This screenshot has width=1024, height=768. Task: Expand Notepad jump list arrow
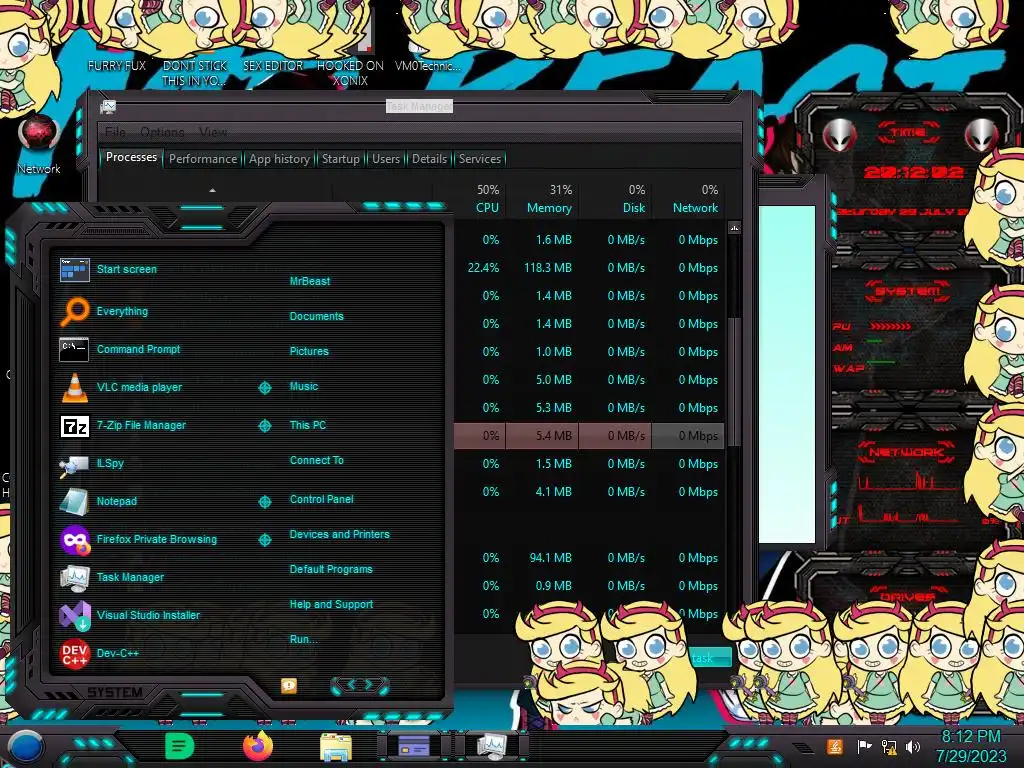264,502
